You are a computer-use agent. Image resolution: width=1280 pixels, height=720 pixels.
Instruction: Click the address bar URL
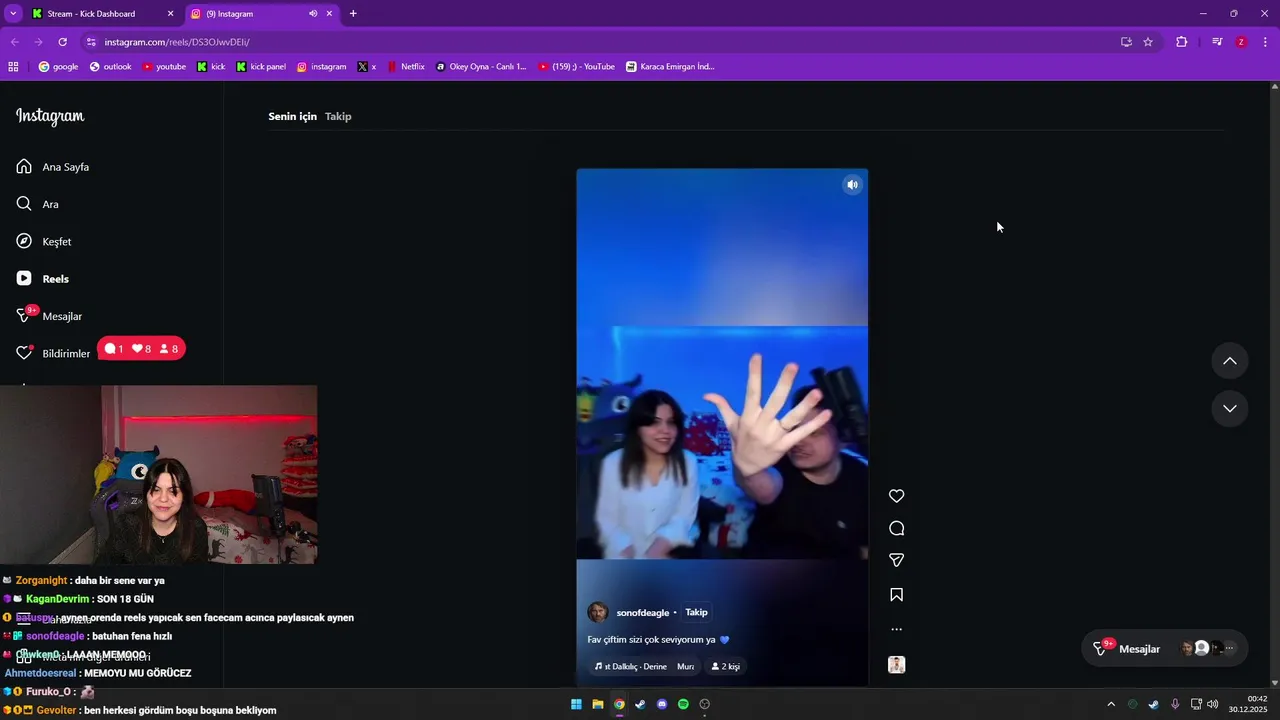pyautogui.click(x=177, y=42)
